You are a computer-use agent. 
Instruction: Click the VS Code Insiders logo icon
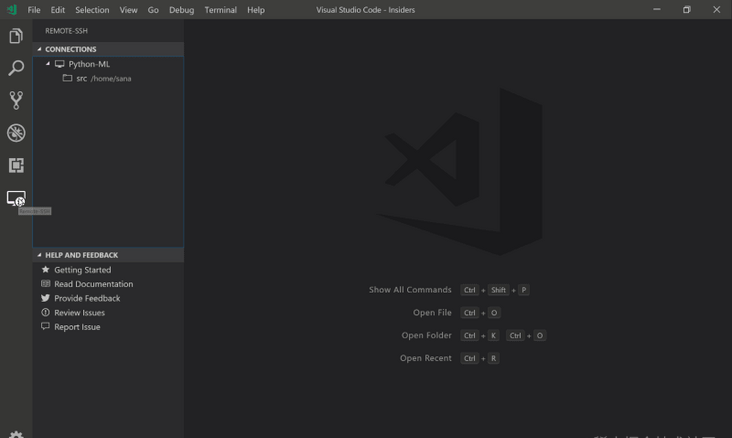point(12,9)
